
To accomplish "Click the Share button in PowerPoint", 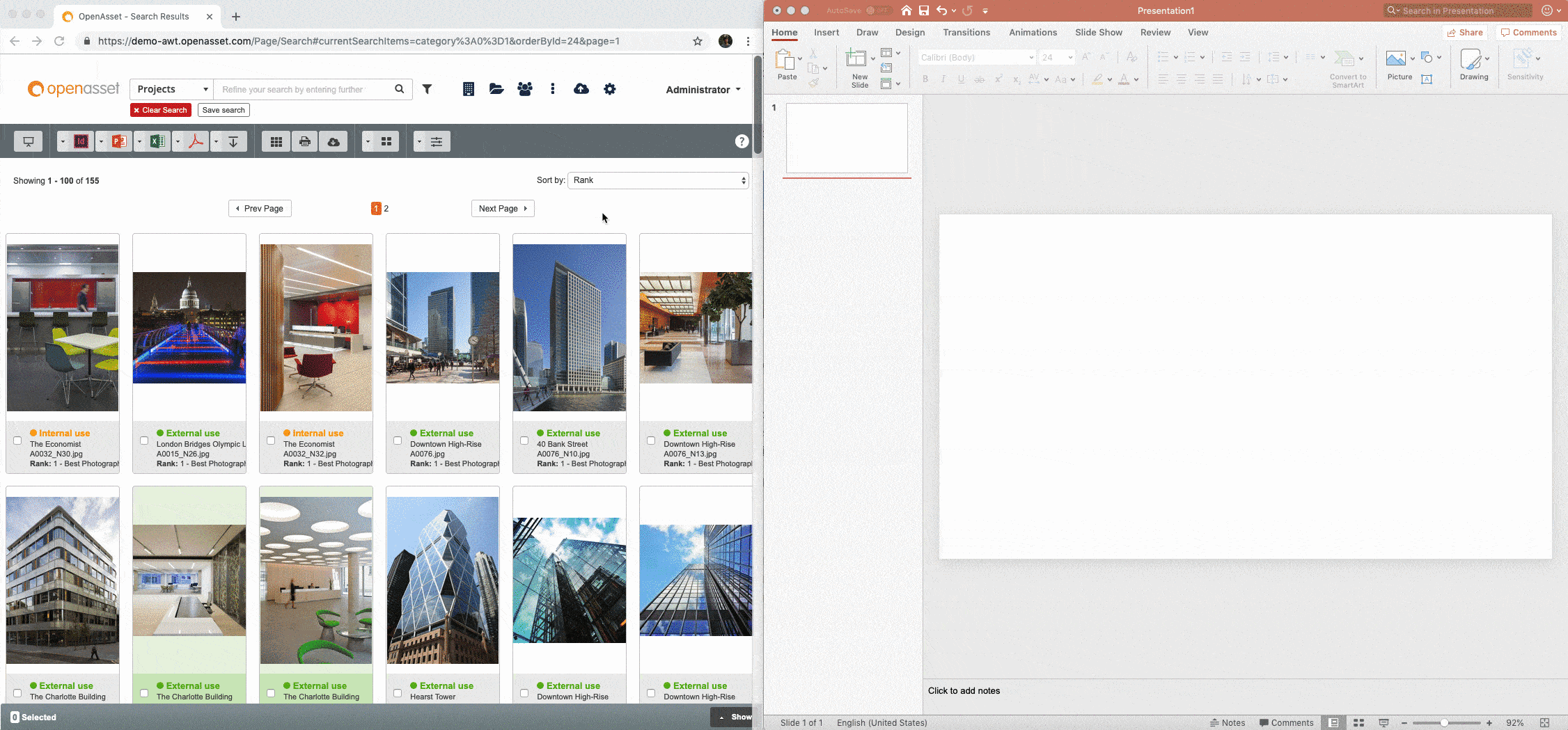I will (x=1465, y=33).
